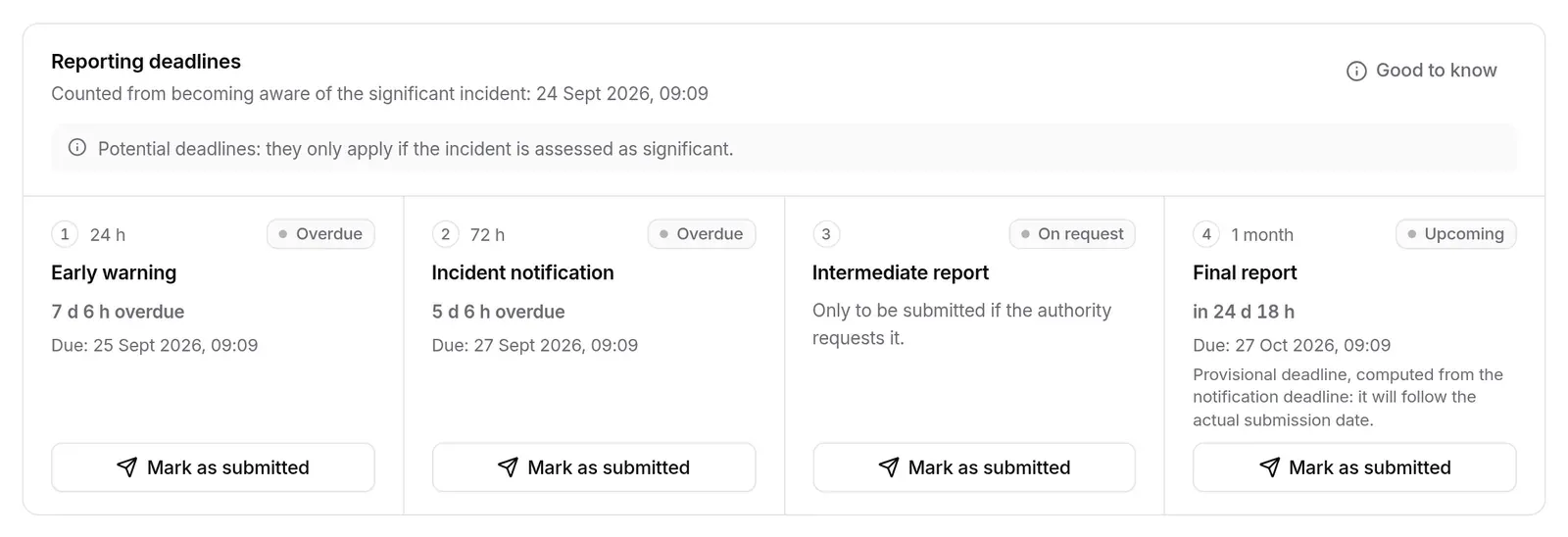Click the '72 h' label

pos(487,235)
